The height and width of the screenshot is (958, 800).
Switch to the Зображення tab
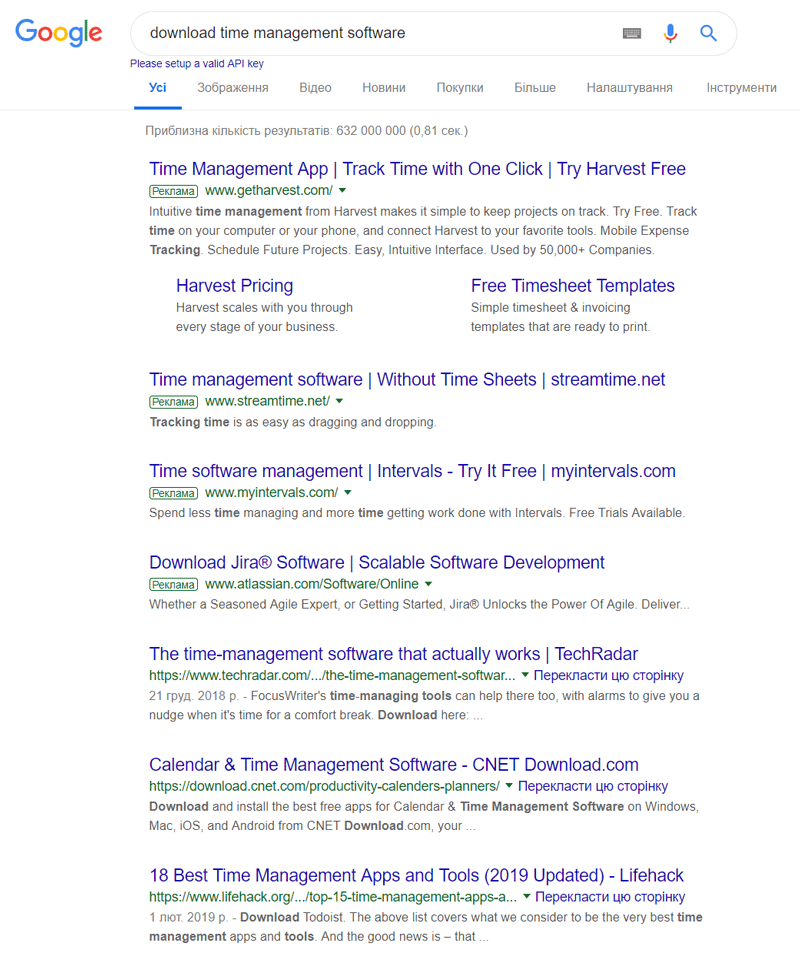[x=233, y=88]
